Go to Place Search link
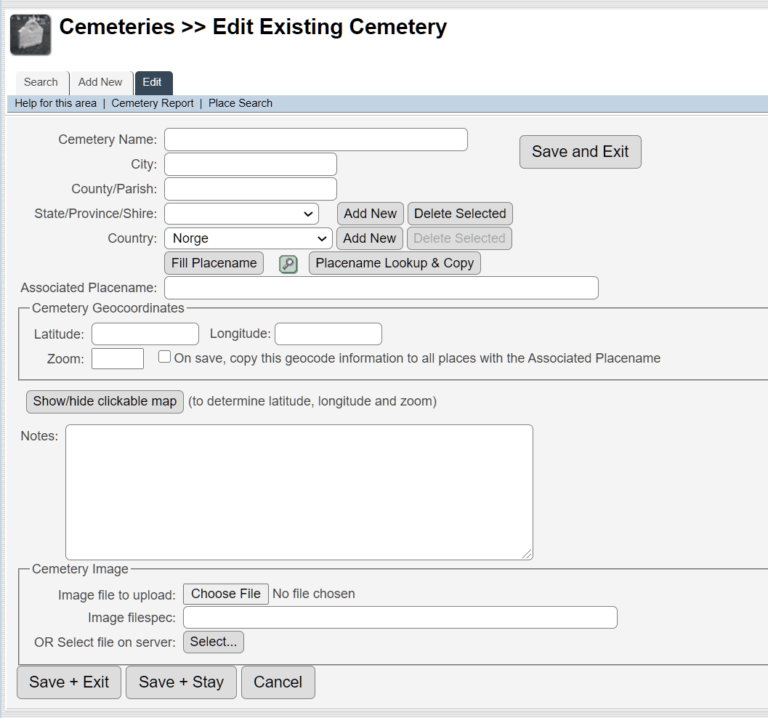This screenshot has width=768, height=718. pyautogui.click(x=240, y=103)
